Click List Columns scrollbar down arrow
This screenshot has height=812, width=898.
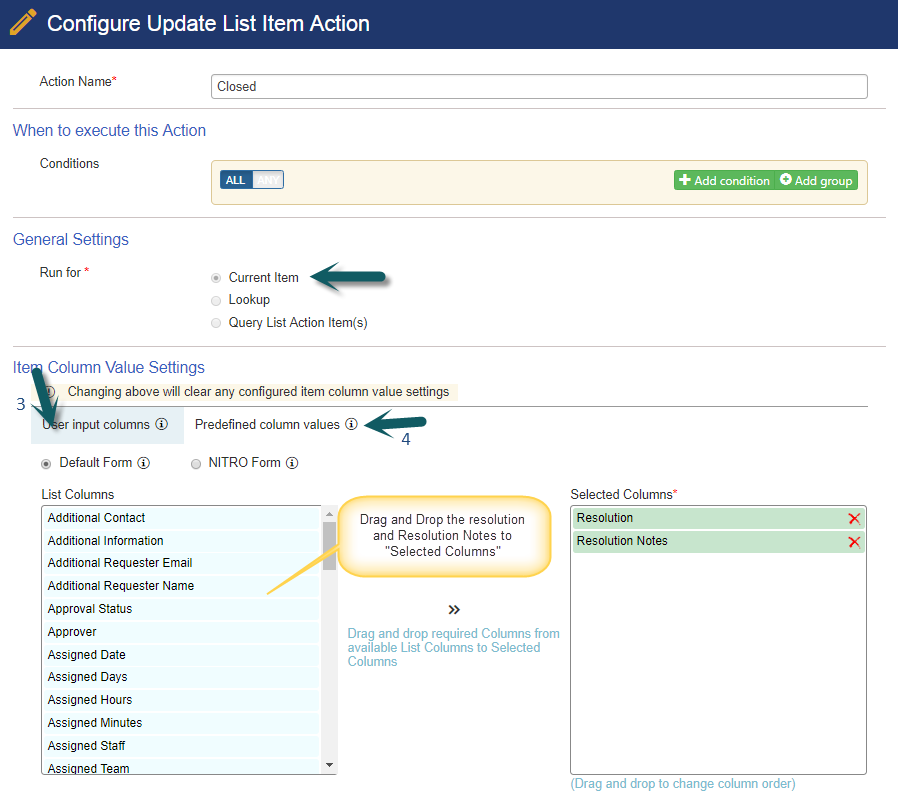[329, 765]
